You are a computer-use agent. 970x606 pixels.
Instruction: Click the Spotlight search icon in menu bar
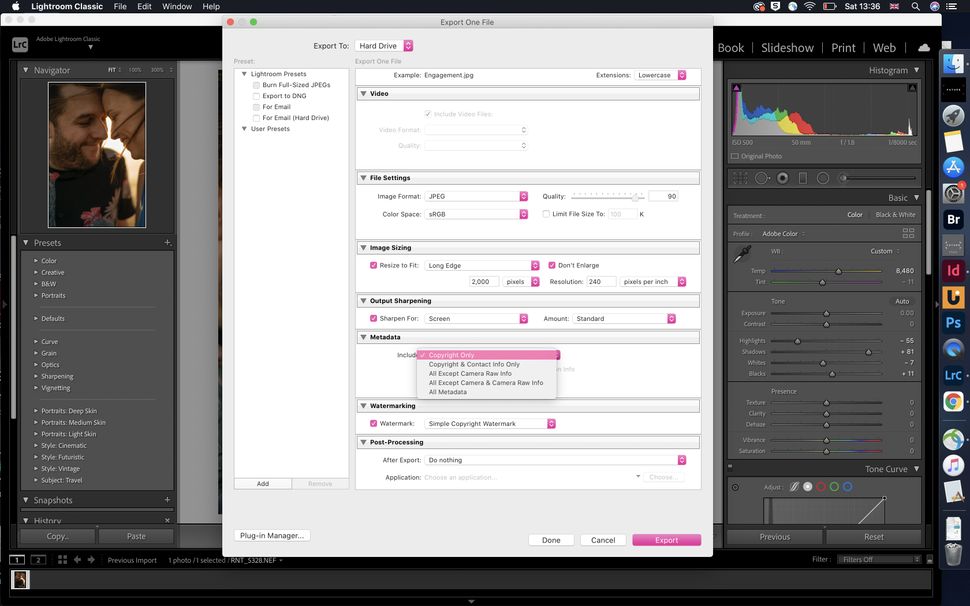916,6
